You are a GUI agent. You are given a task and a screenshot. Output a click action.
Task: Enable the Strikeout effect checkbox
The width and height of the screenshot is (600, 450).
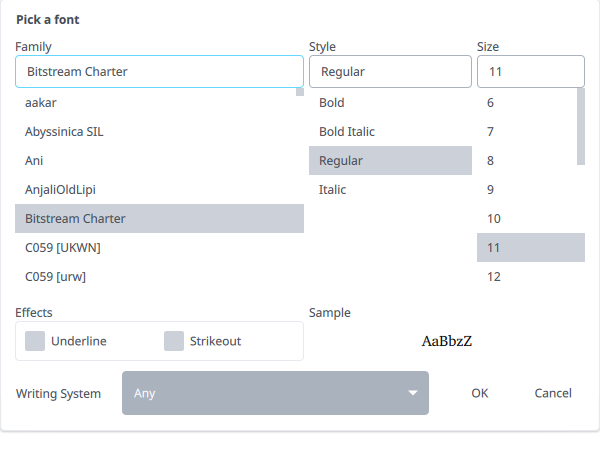(174, 341)
